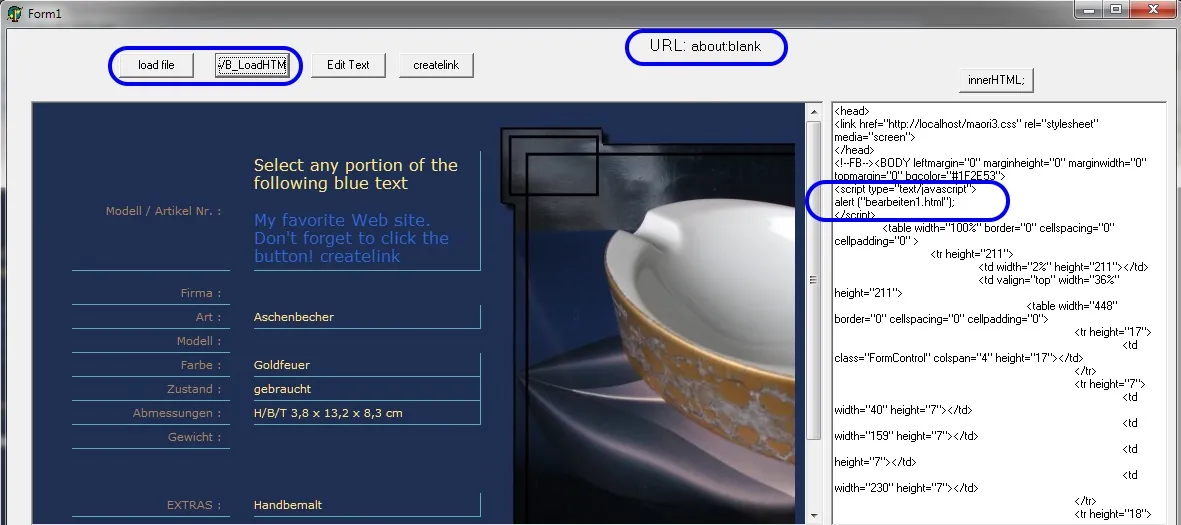
Task: Click the 'EXTRAS :' label
Action: [194, 505]
